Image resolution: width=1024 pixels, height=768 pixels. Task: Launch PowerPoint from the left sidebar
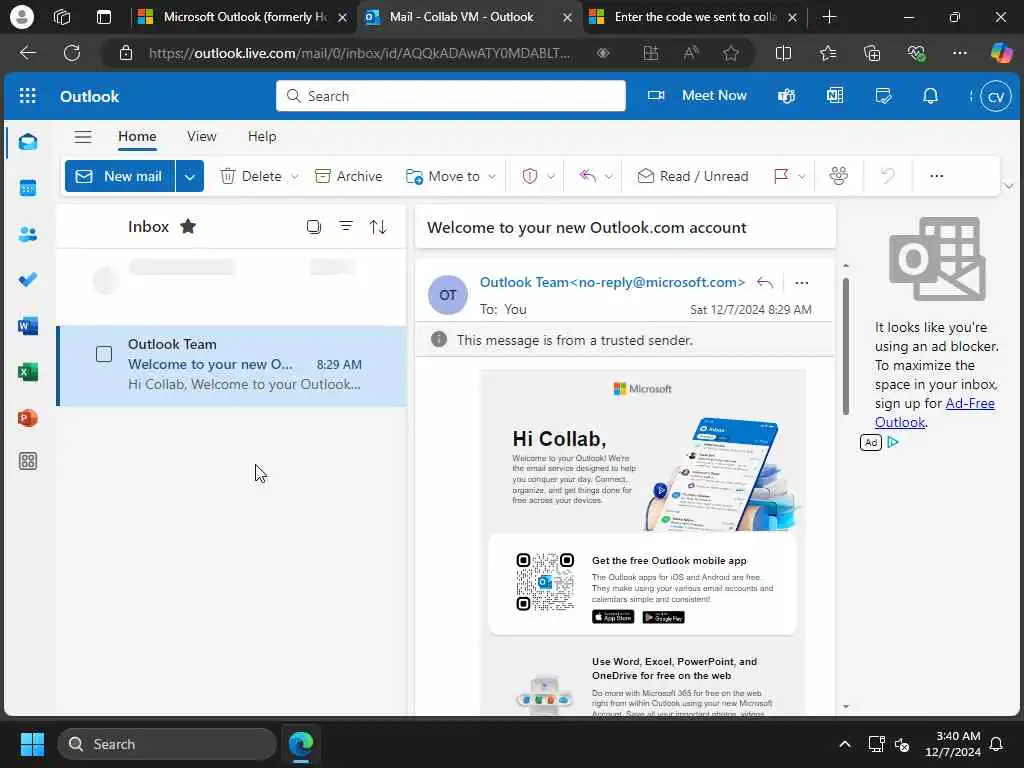pos(28,417)
